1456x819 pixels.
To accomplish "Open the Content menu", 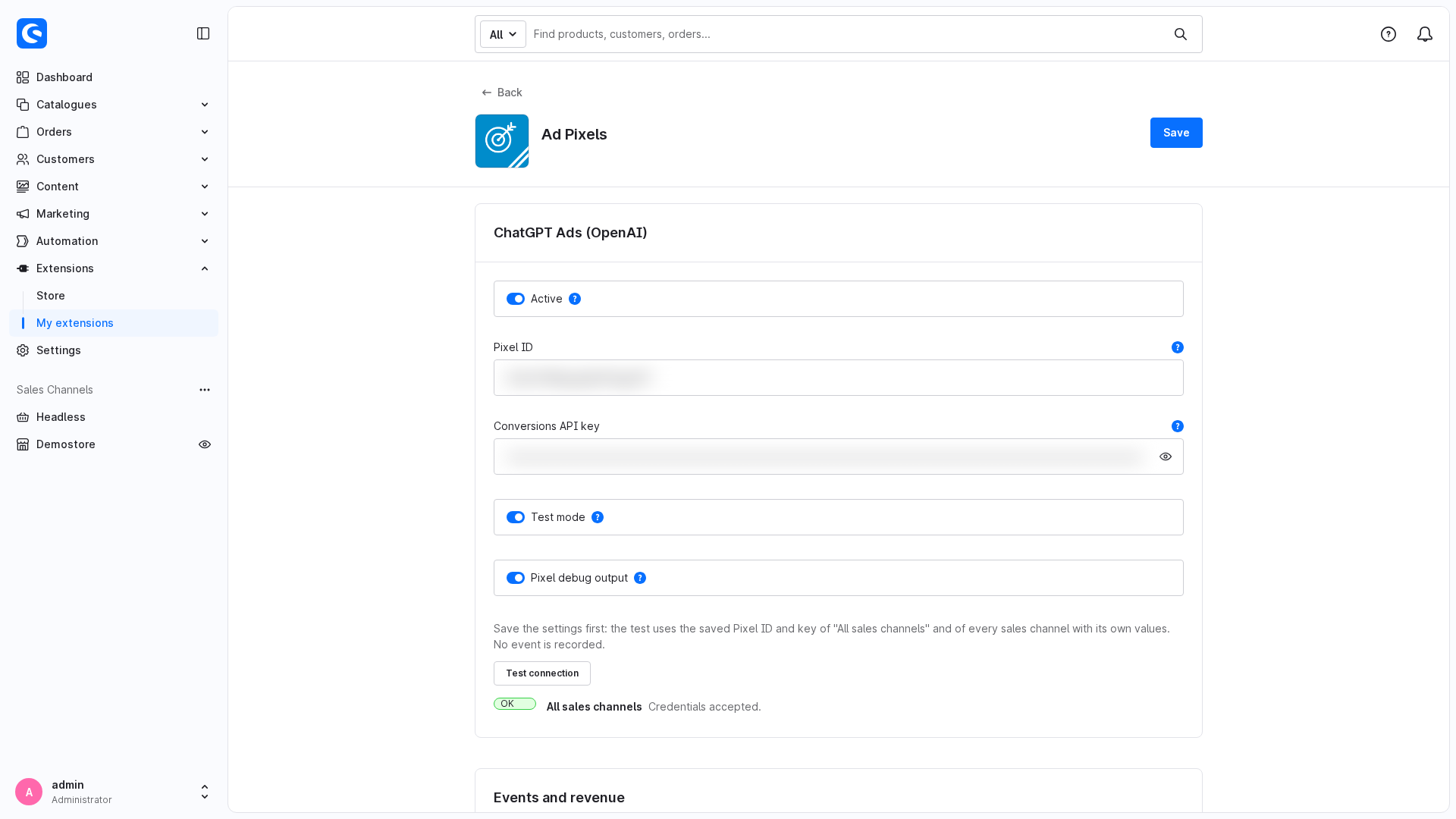I will point(114,187).
